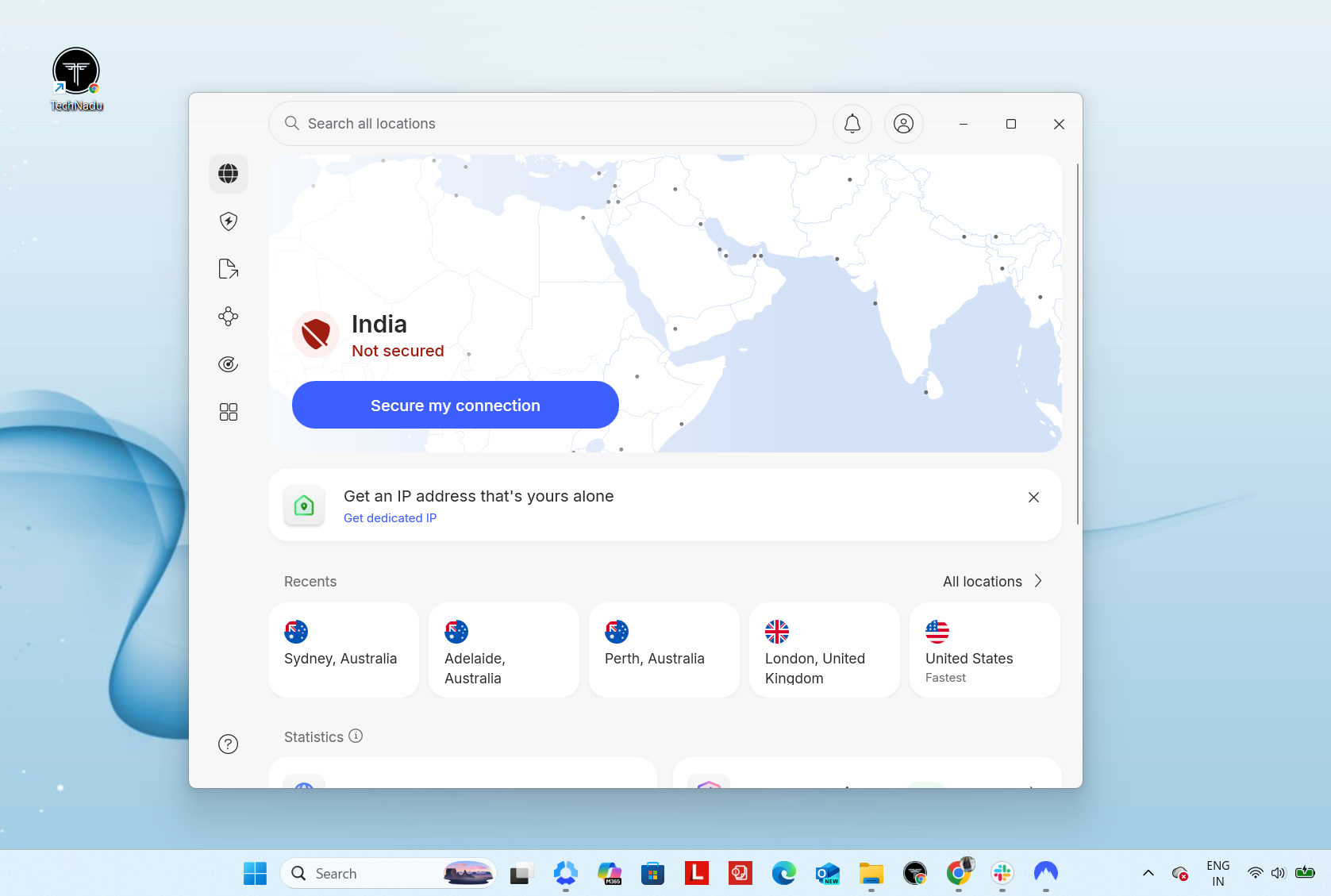This screenshot has height=896, width=1331.
Task: Open Threat Protection shield icon in sidebar
Action: [229, 221]
